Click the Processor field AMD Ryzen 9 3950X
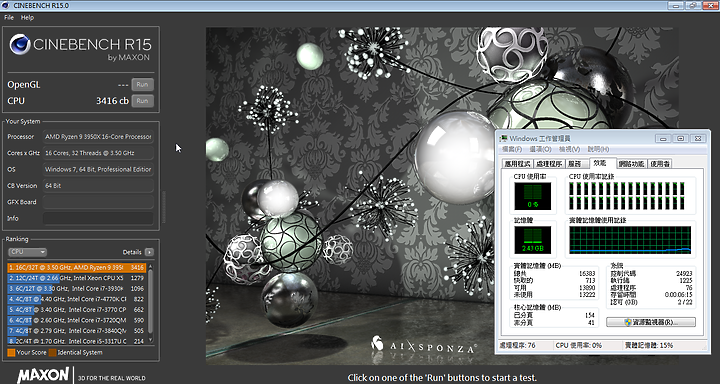Image resolution: width=720 pixels, height=384 pixels. pos(98,137)
